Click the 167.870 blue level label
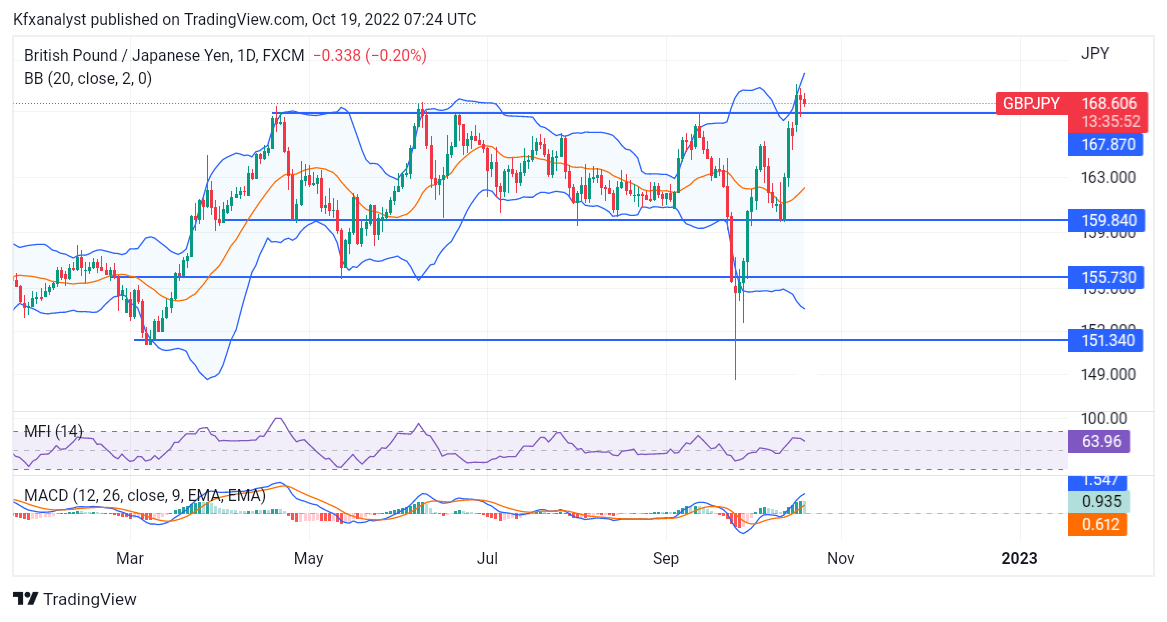1167x622 pixels. (x=1105, y=144)
